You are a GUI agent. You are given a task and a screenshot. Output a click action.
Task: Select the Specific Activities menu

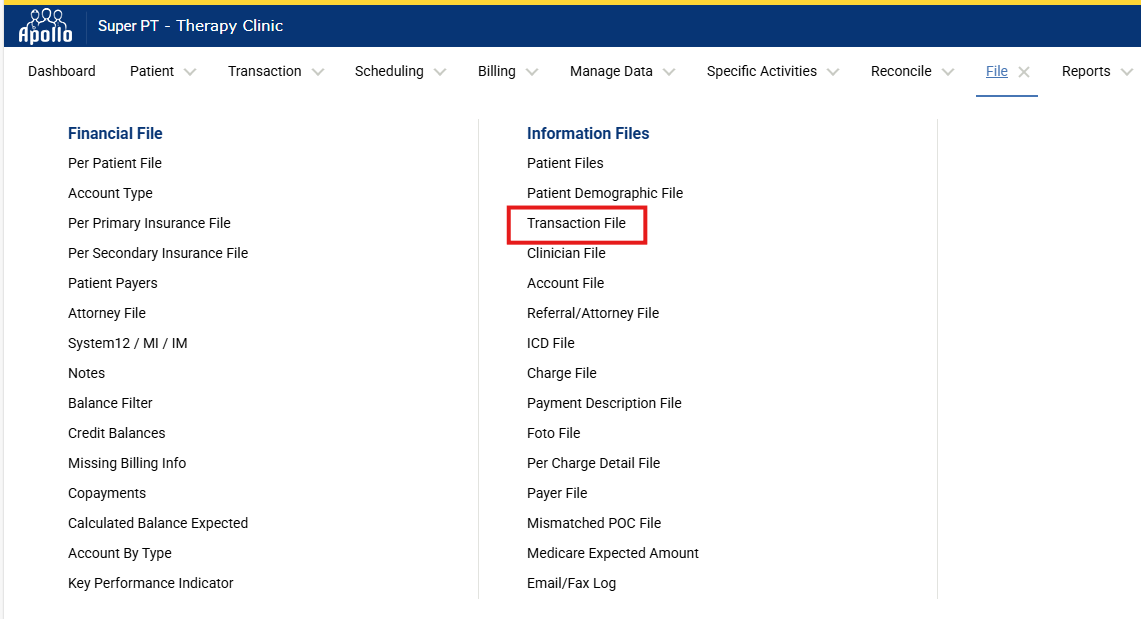tap(761, 71)
